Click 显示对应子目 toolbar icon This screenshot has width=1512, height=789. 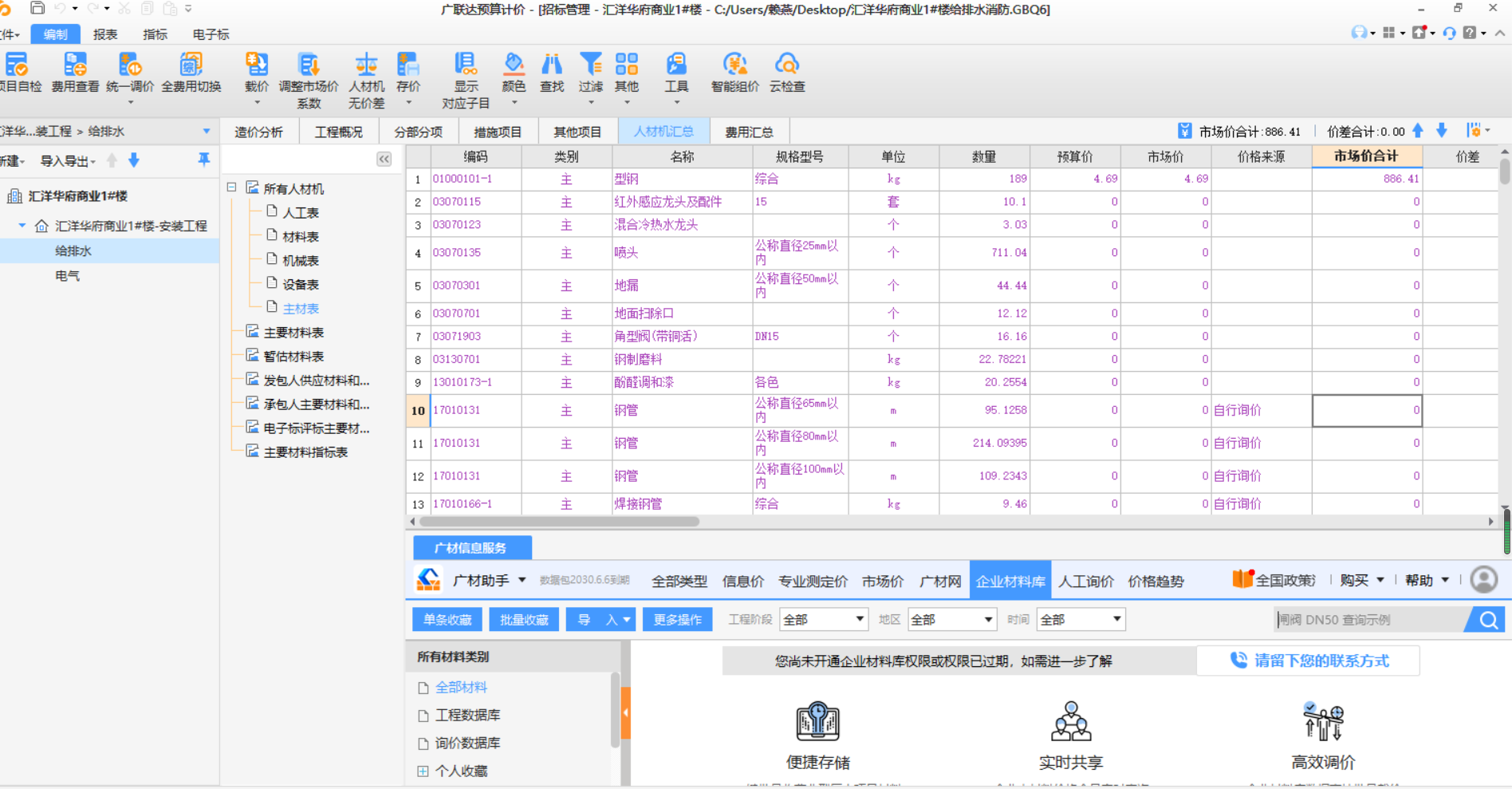click(466, 65)
